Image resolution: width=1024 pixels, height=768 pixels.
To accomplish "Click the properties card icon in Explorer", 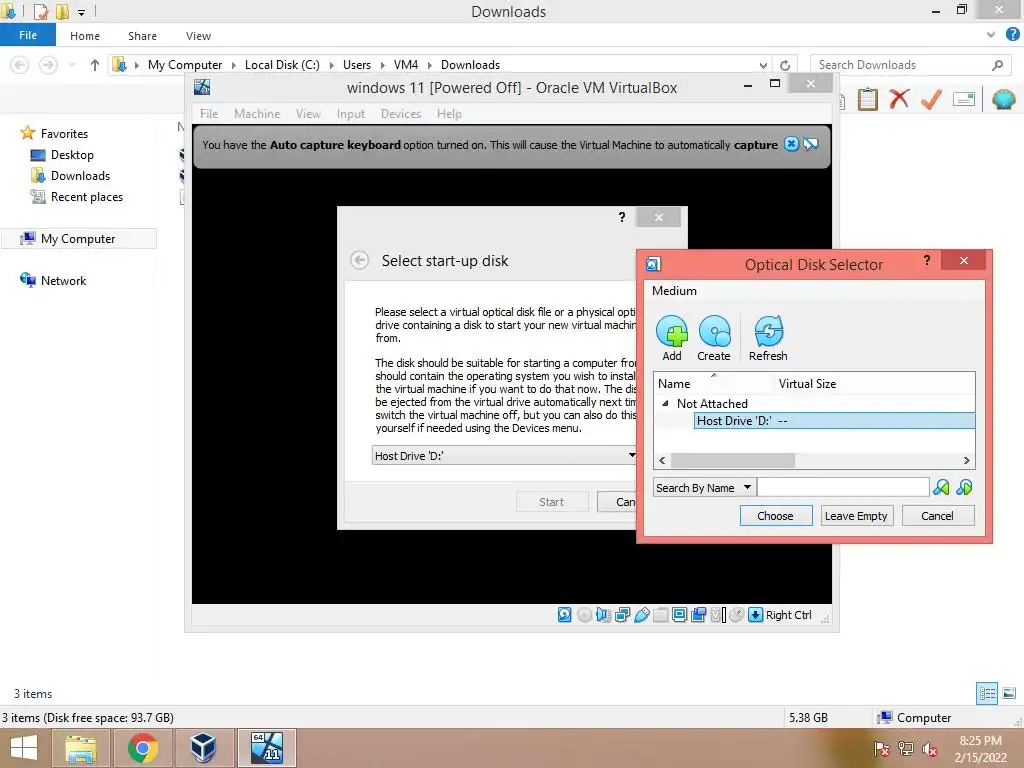I will 964,99.
